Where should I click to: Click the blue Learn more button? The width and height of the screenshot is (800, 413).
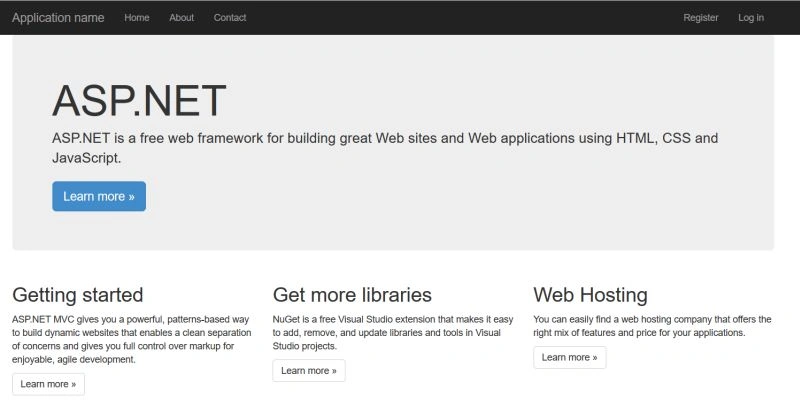pyautogui.click(x=99, y=196)
